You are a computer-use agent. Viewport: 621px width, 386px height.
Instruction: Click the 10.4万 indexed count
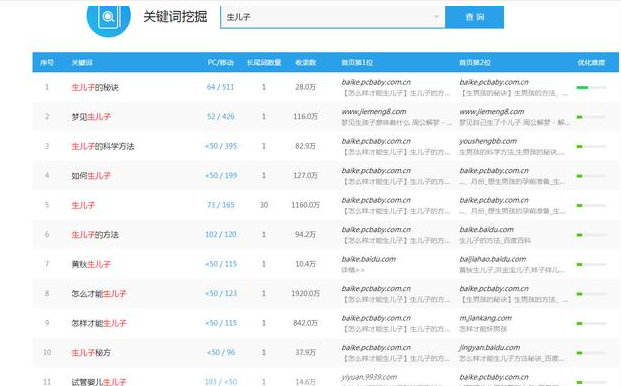click(x=305, y=264)
